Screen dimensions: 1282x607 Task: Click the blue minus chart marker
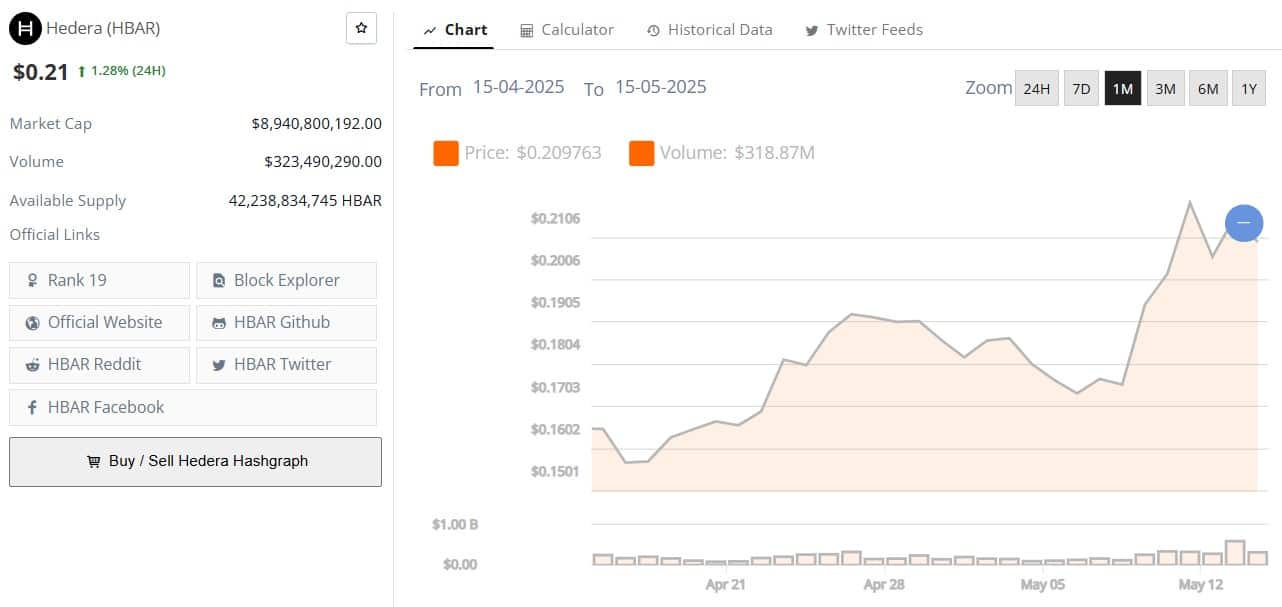[1244, 223]
